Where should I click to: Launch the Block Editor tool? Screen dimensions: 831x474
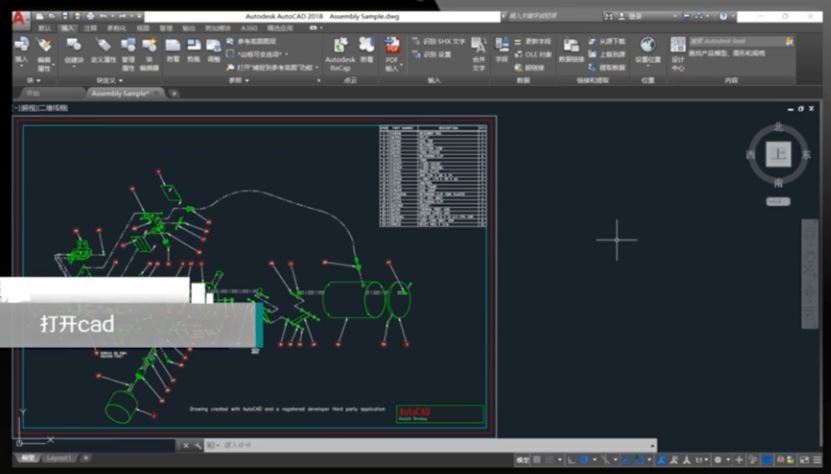(x=149, y=54)
